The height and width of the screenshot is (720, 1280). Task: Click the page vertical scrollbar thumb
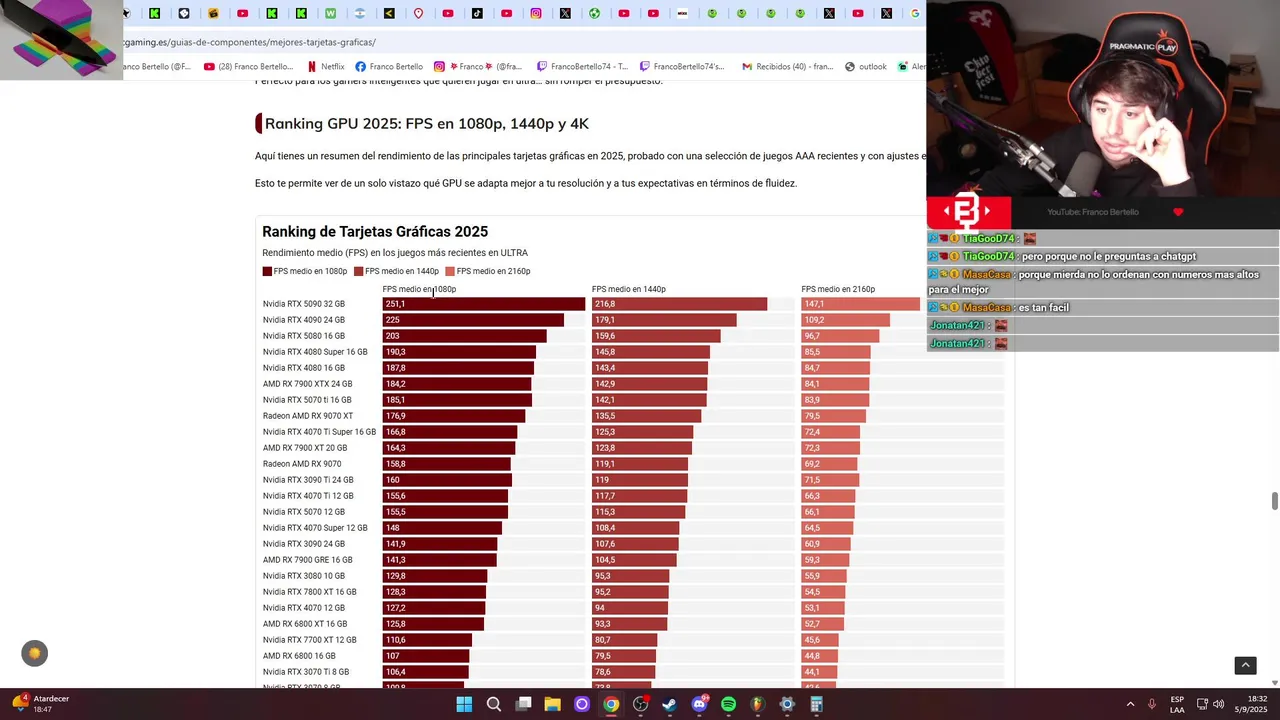[x=1274, y=501]
